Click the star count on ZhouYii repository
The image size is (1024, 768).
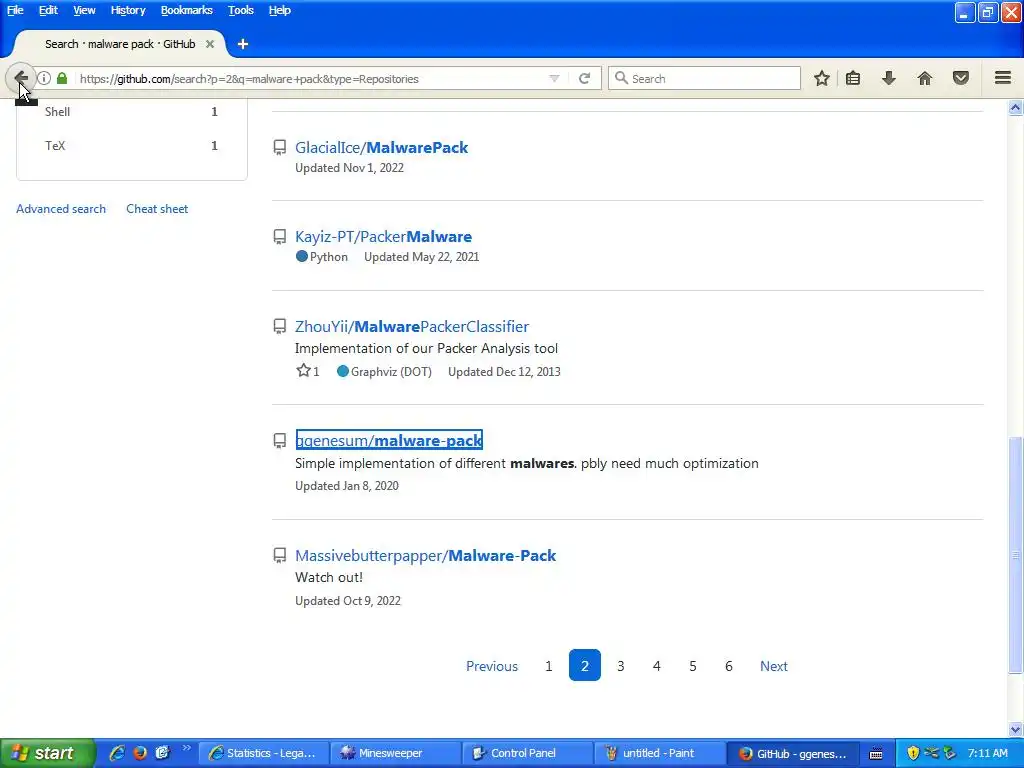tap(308, 372)
